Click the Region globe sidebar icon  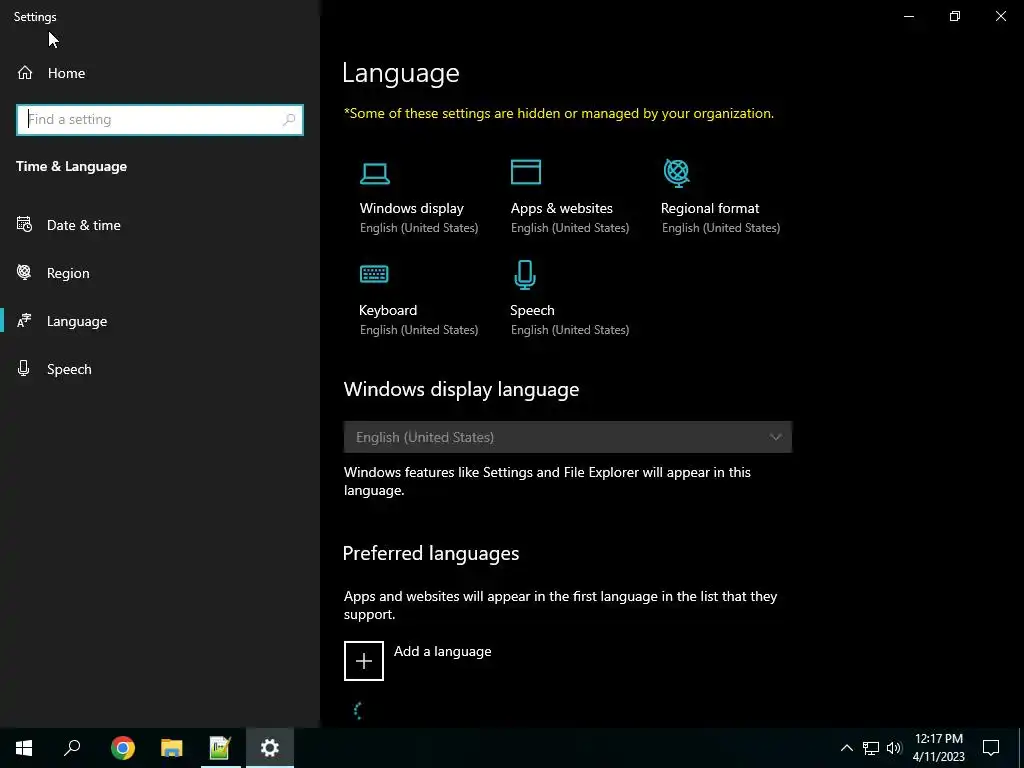(24, 272)
